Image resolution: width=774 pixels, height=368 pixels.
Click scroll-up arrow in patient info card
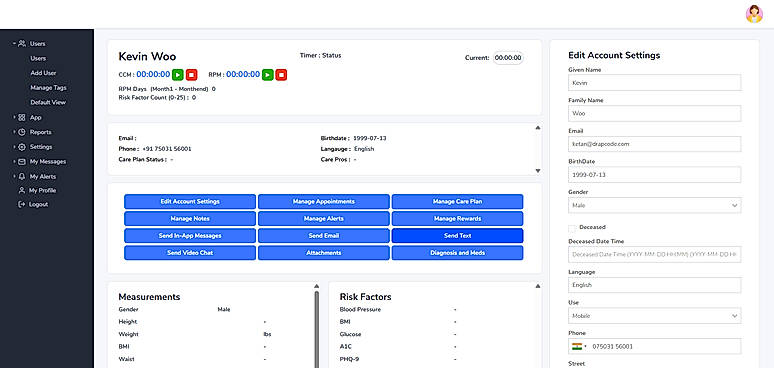(x=538, y=128)
